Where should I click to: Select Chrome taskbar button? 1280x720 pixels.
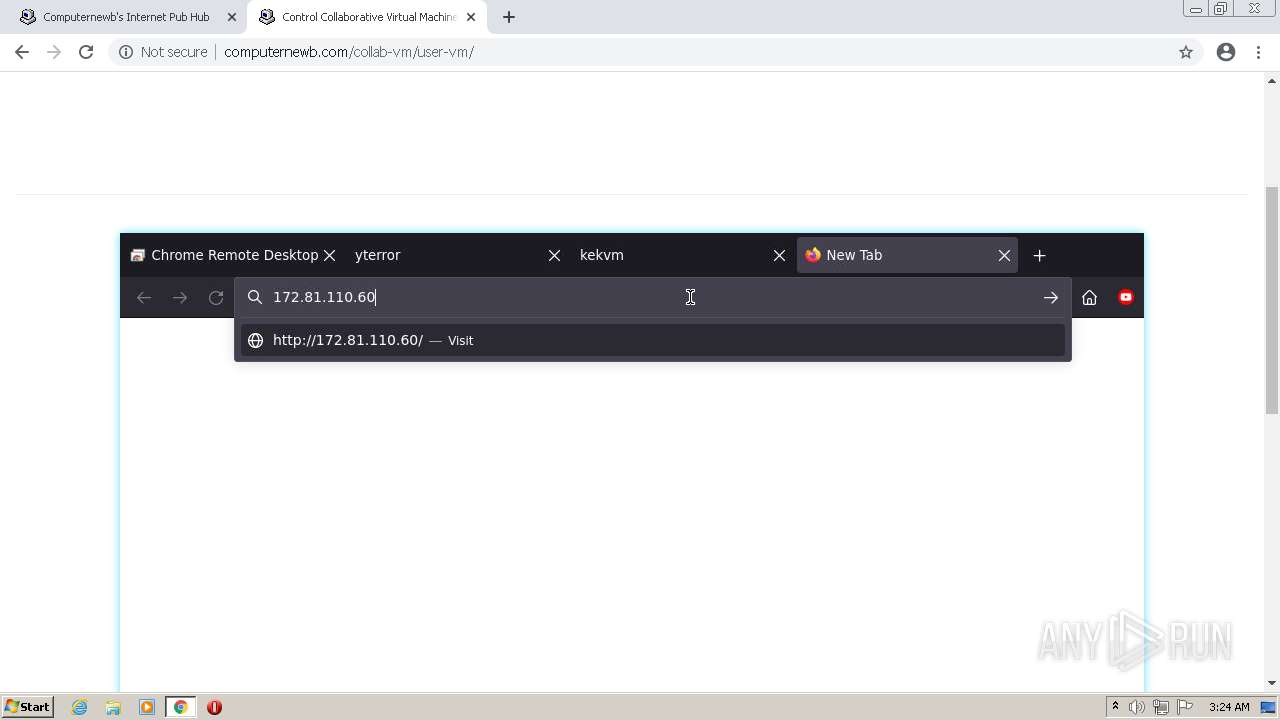(x=181, y=707)
